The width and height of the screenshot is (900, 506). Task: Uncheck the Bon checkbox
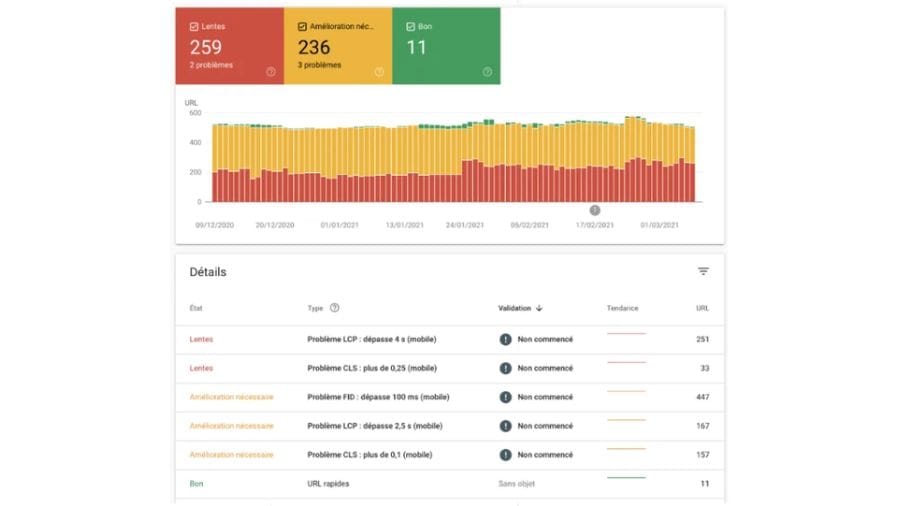(410, 26)
